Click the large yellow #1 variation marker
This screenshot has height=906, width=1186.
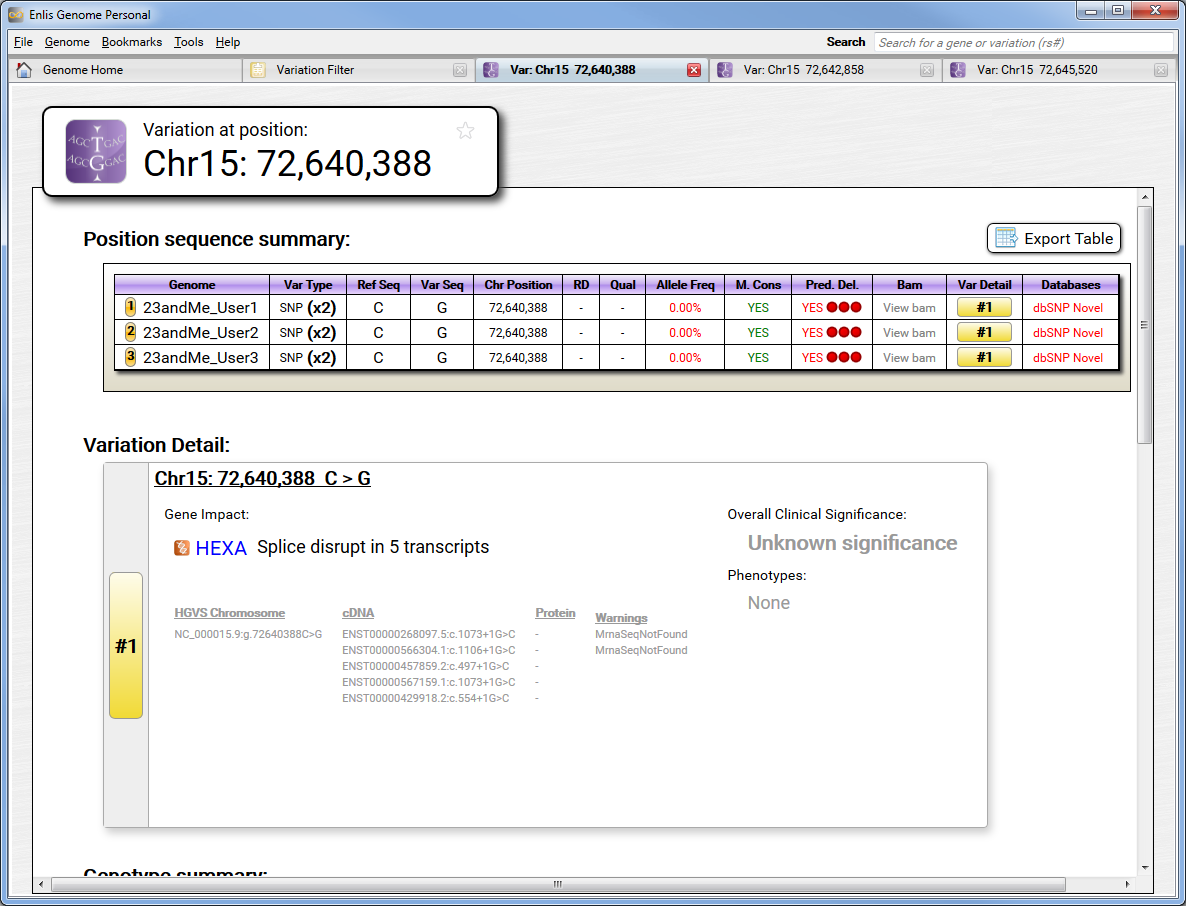[x=126, y=645]
